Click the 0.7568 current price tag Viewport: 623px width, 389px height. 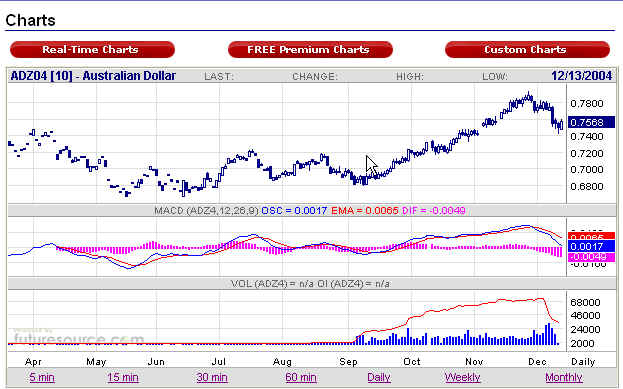[591, 122]
